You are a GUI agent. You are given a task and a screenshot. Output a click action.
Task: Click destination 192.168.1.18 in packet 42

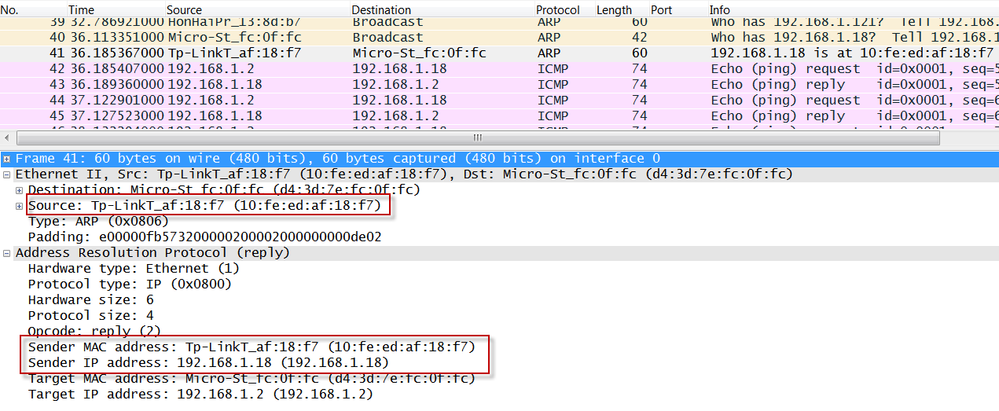pos(399,69)
